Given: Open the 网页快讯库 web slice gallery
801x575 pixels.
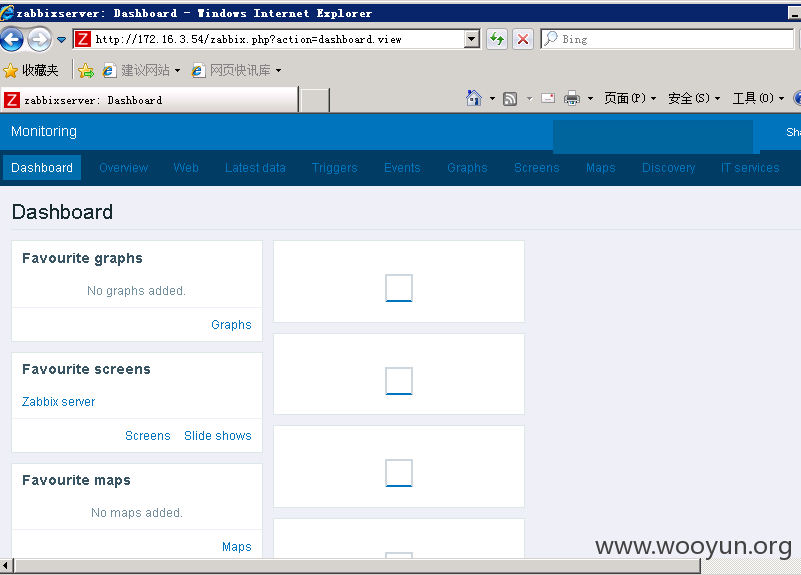Looking at the screenshot, I should click(x=237, y=70).
